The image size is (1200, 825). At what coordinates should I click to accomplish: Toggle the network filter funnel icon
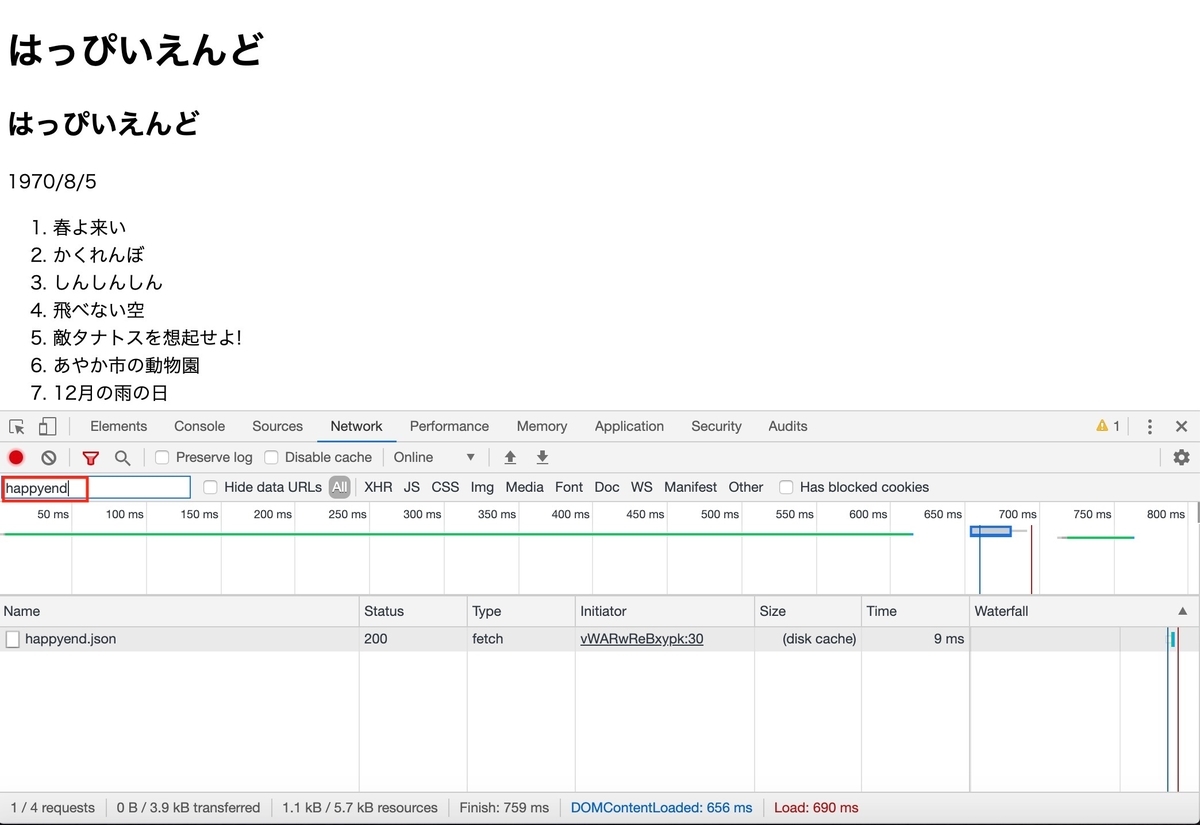91,458
